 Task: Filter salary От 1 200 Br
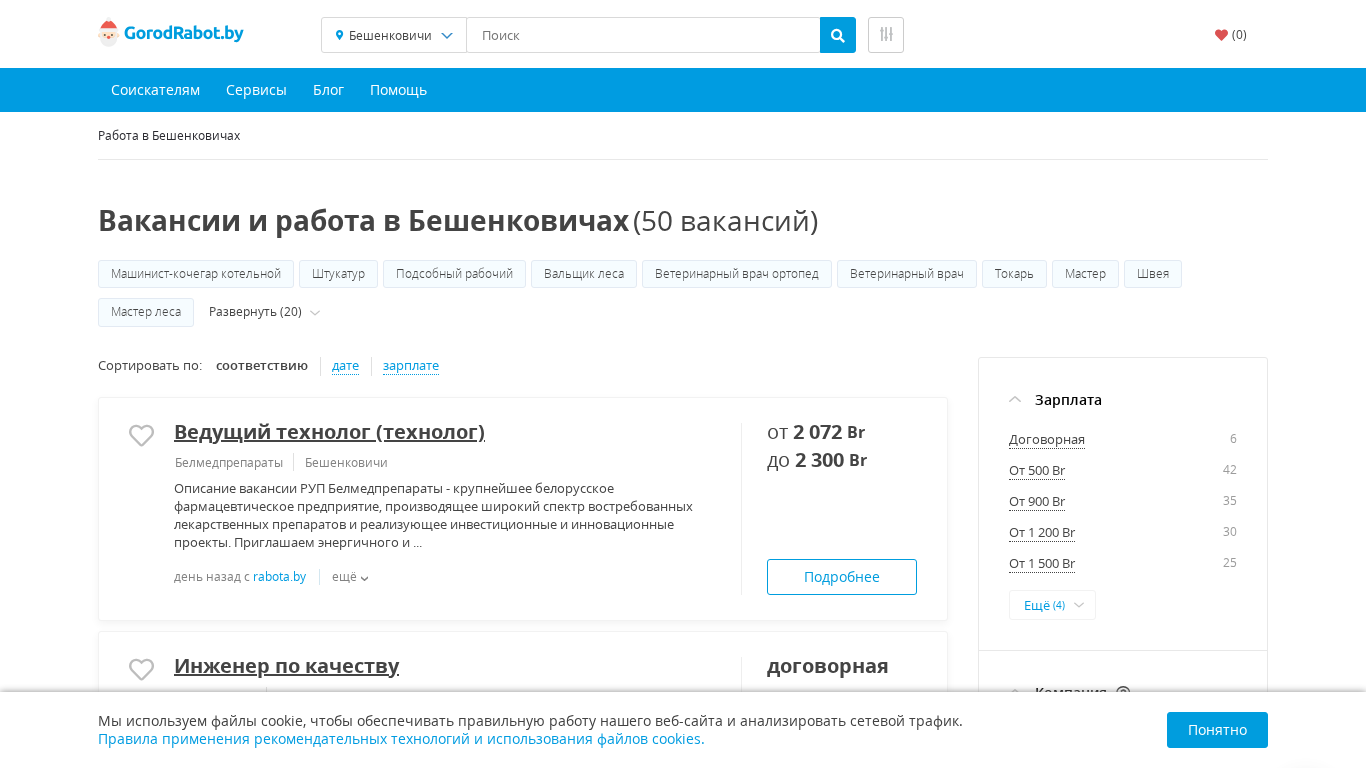click(1042, 533)
